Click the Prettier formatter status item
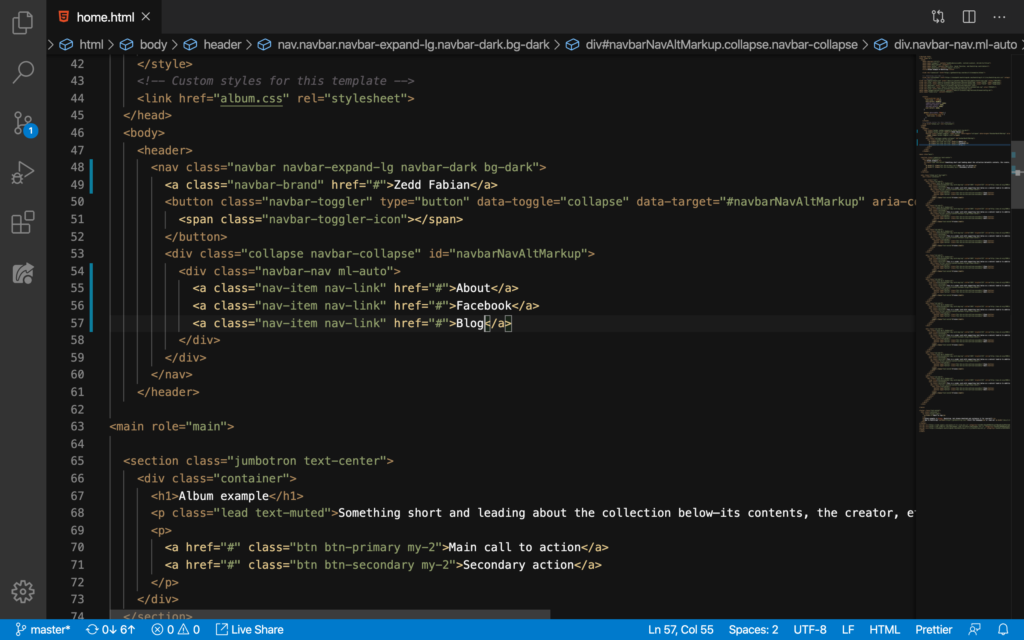 (933, 630)
